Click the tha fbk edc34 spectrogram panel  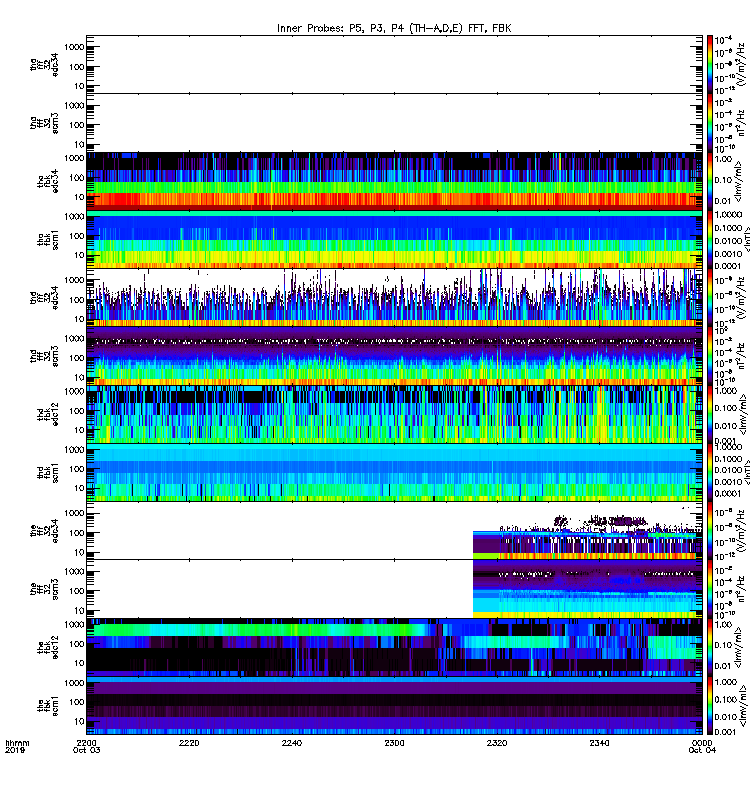point(394,181)
